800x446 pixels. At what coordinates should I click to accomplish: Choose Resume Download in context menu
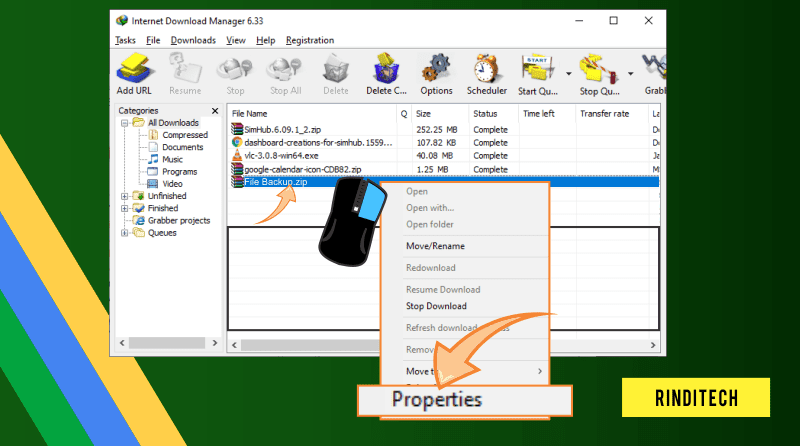click(x=443, y=289)
